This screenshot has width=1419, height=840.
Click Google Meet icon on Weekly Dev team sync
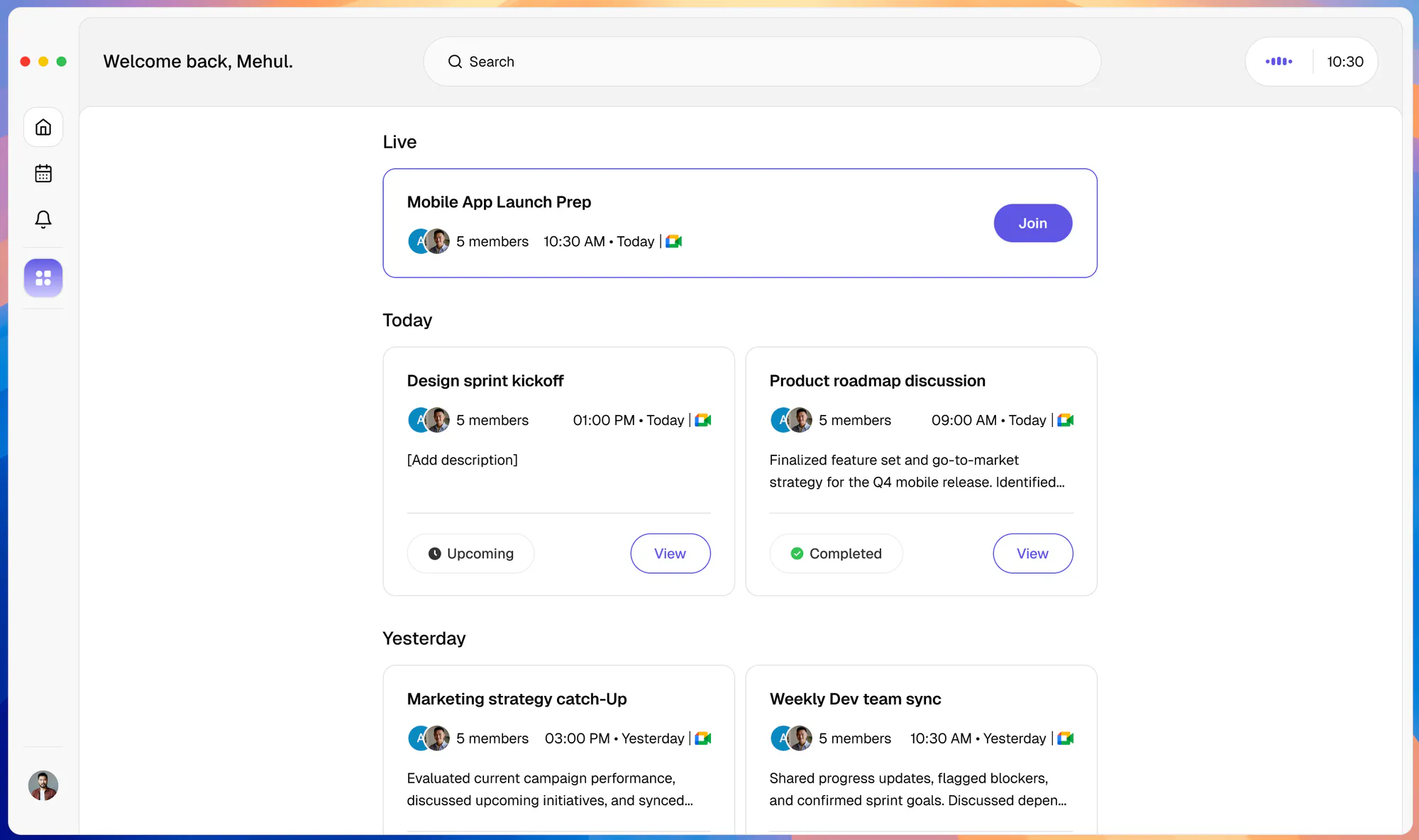point(1066,739)
